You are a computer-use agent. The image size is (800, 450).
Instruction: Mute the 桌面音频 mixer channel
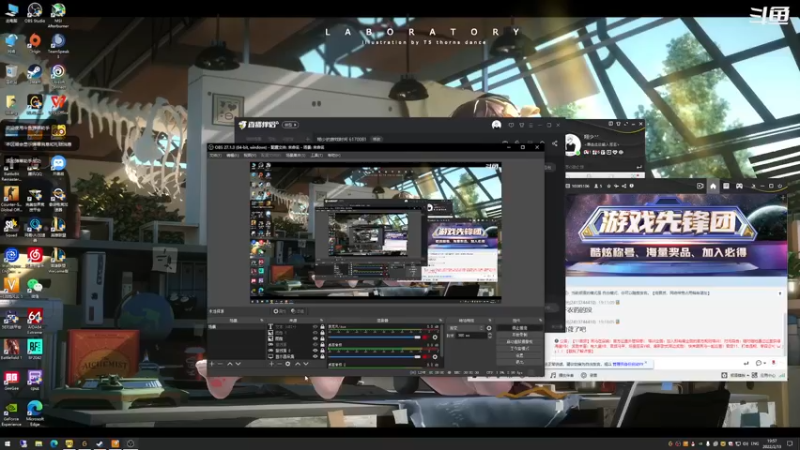426,357
